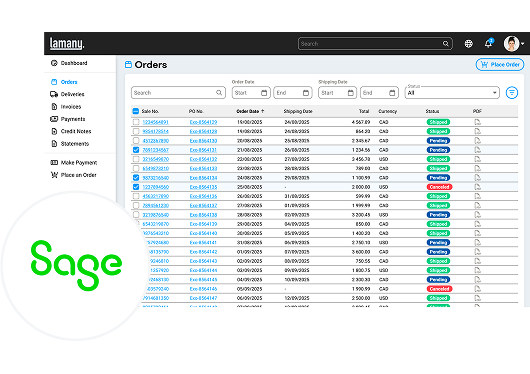Open the user avatar account menu
Image resolution: width=530 pixels, height=374 pixels.
coord(513,44)
